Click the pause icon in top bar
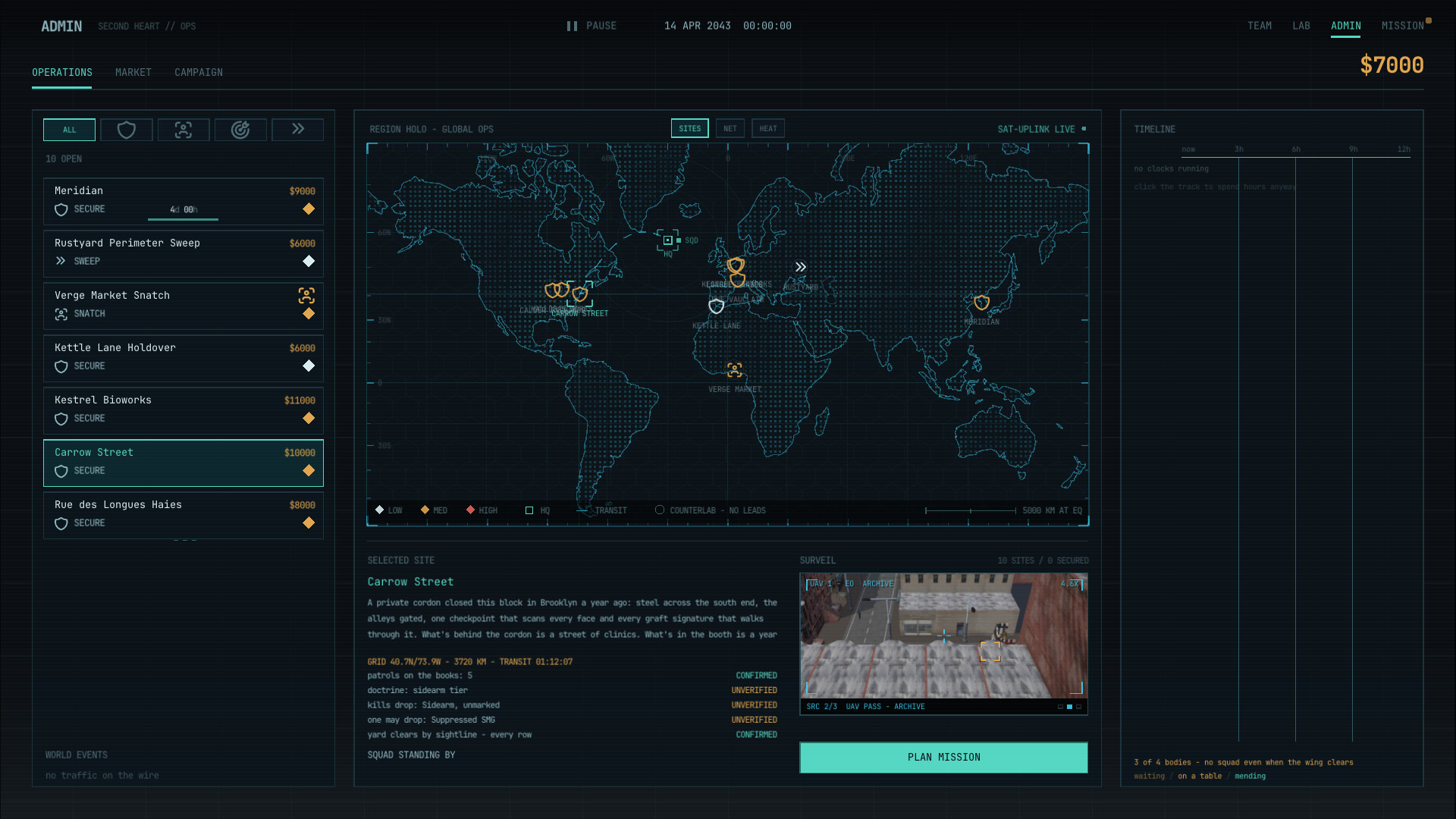Screen dimensions: 1456x819 click(x=572, y=26)
